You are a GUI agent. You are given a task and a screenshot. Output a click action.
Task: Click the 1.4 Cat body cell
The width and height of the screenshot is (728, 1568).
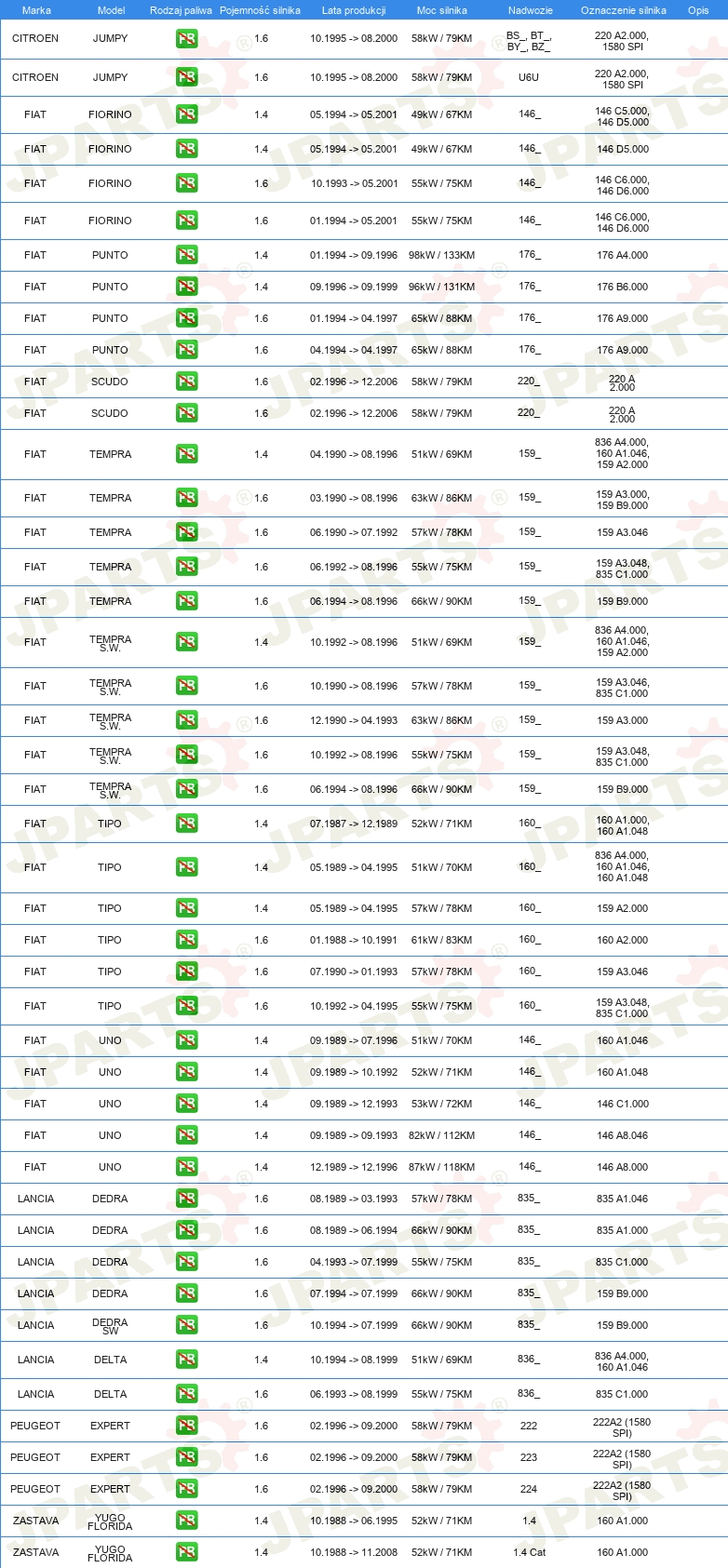click(x=529, y=1552)
